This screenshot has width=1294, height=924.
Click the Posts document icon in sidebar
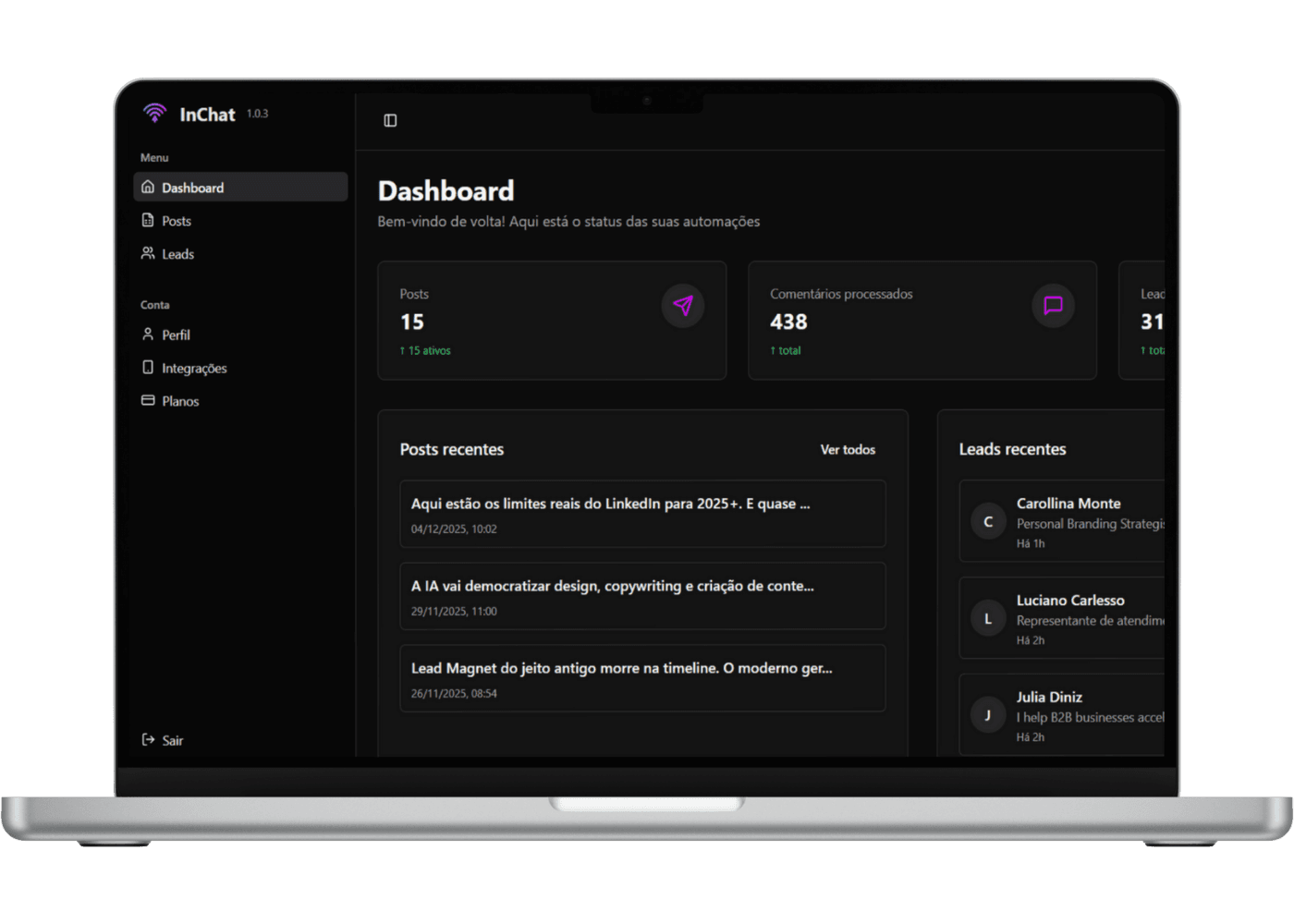click(148, 220)
